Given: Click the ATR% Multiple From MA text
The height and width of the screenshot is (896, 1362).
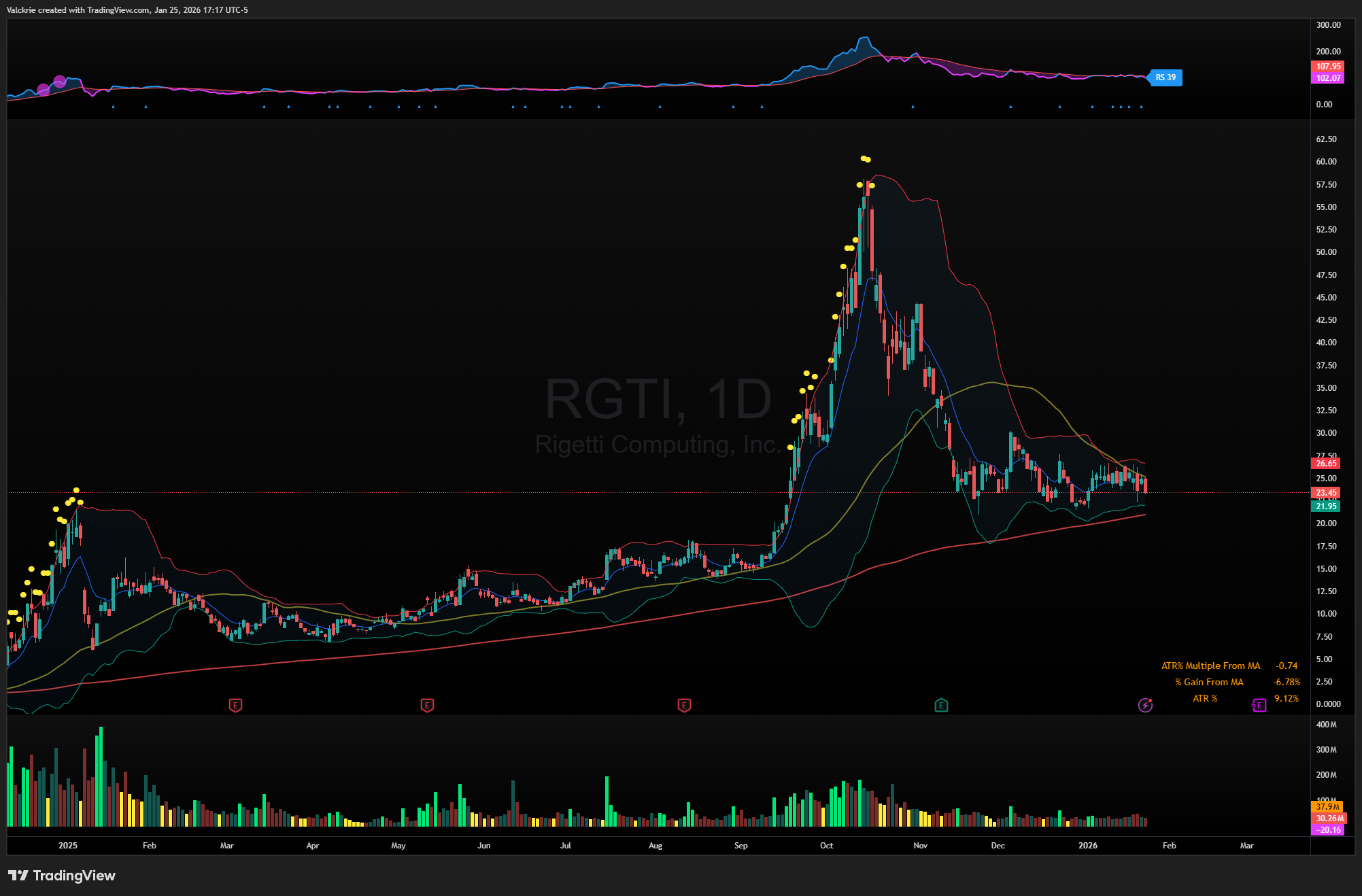Looking at the screenshot, I should pyautogui.click(x=1210, y=666).
